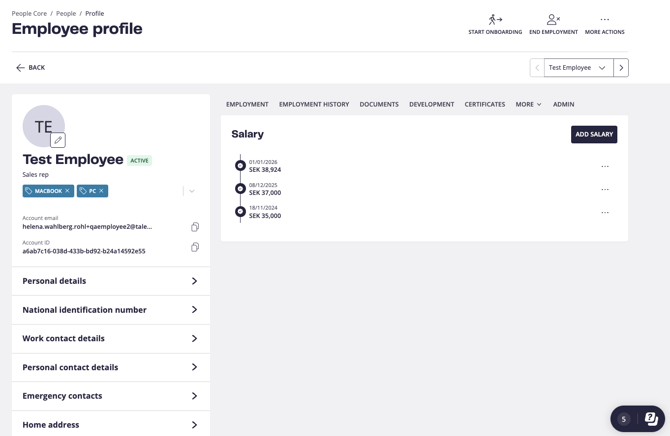Screen dimensions: 670x436
Task: Switch to the Certificates tab
Action: [484, 104]
